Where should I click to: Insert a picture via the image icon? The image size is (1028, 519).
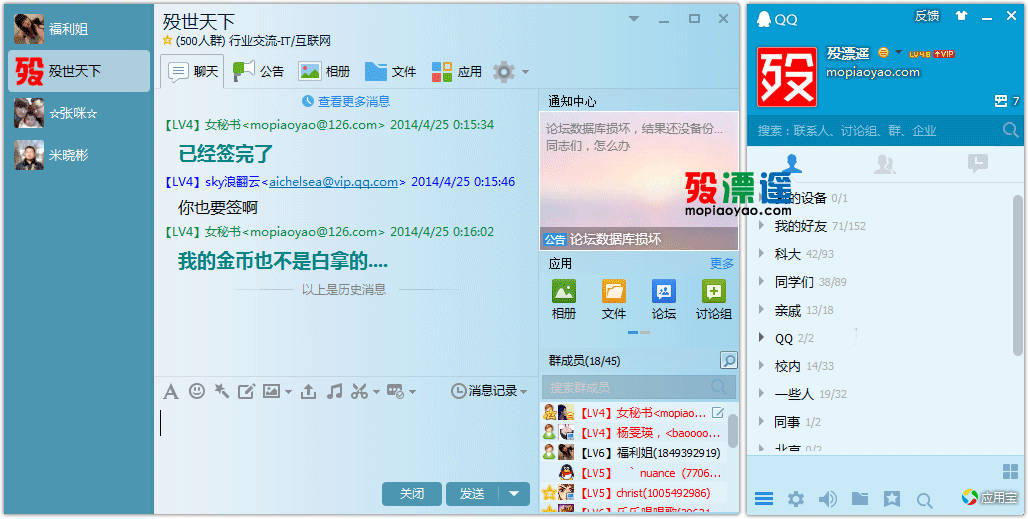(x=271, y=391)
